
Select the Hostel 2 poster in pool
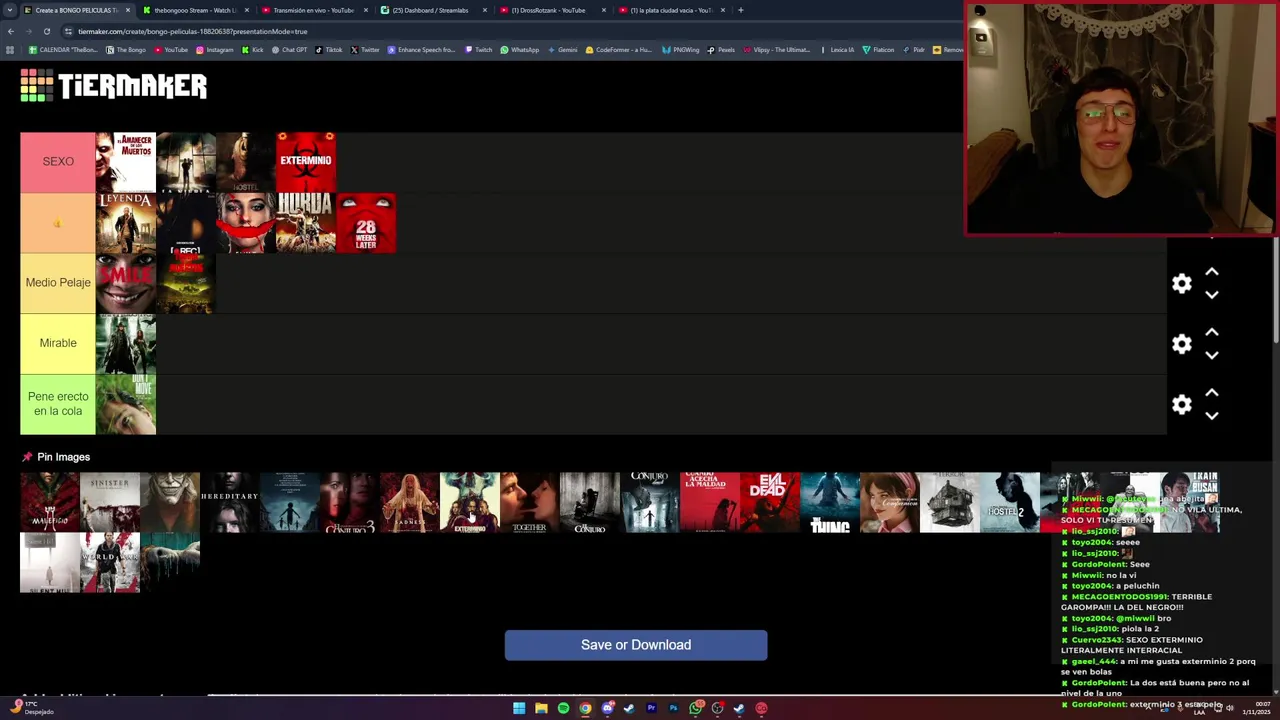1010,502
